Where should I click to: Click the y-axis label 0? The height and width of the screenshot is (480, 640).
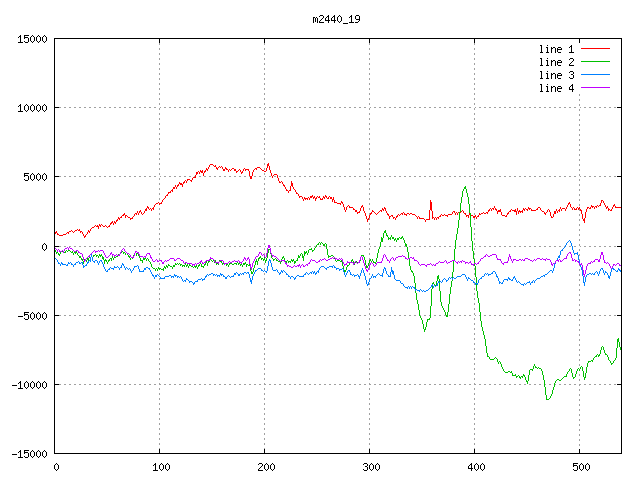(x=44, y=247)
